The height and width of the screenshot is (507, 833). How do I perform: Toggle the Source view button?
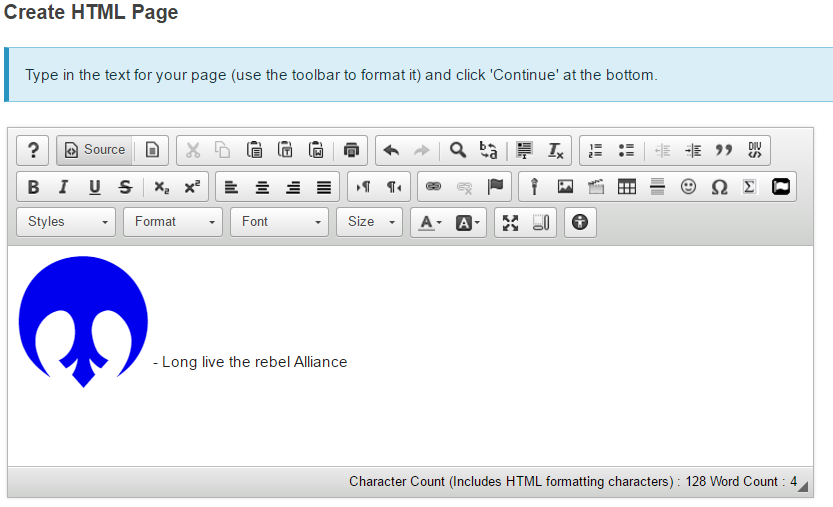tap(95, 150)
